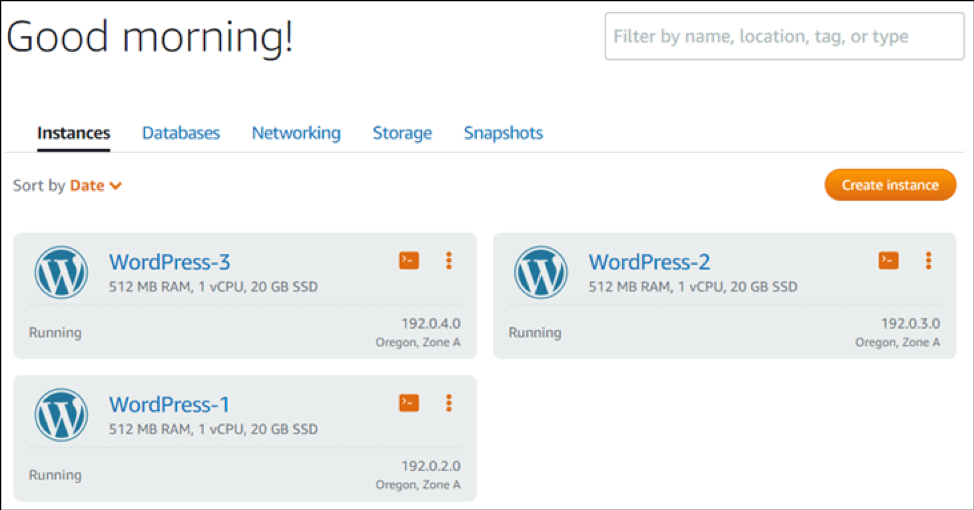Open SSH terminal for WordPress-2
The height and width of the screenshot is (510, 974).
point(888,260)
